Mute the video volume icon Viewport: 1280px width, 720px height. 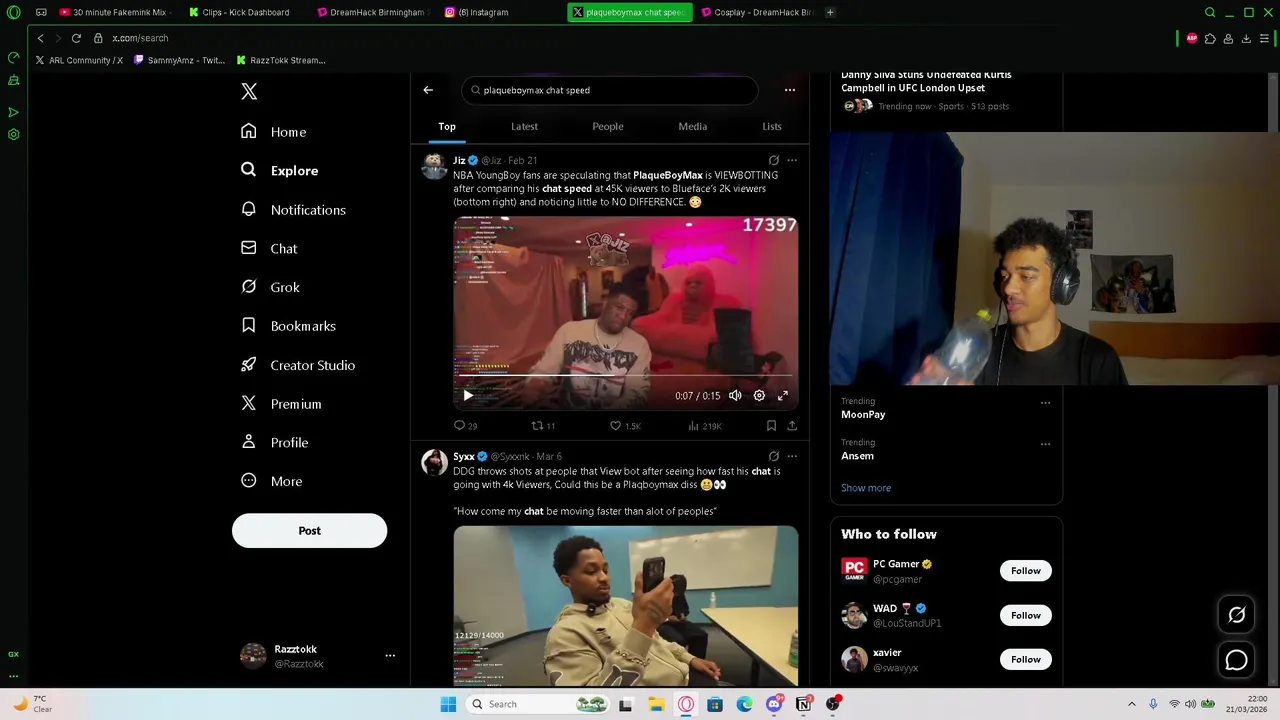pyautogui.click(x=735, y=396)
